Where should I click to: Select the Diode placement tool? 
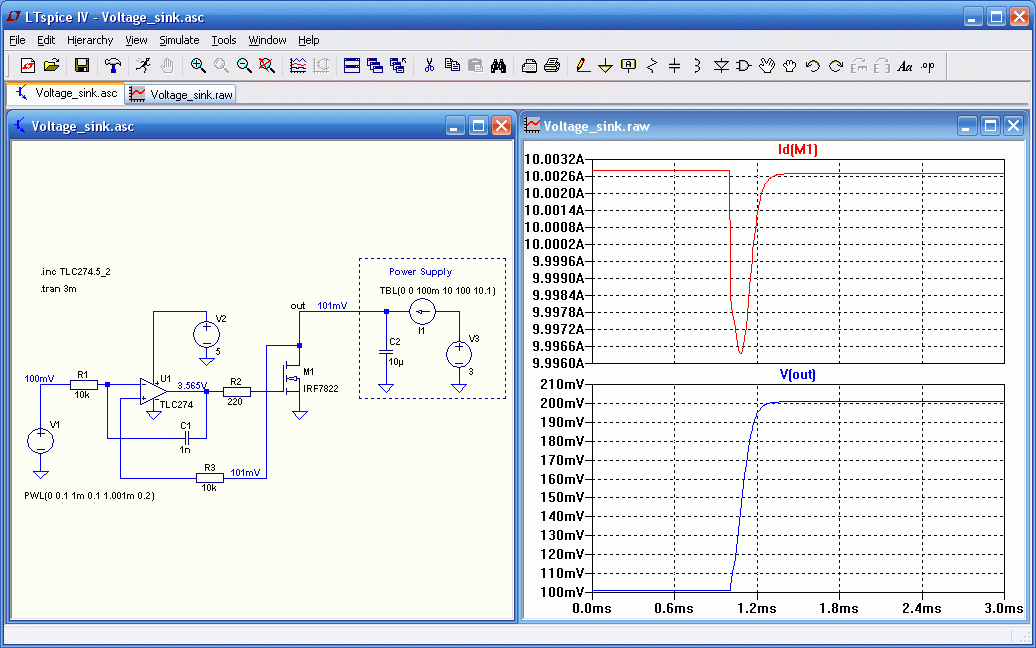(721, 66)
